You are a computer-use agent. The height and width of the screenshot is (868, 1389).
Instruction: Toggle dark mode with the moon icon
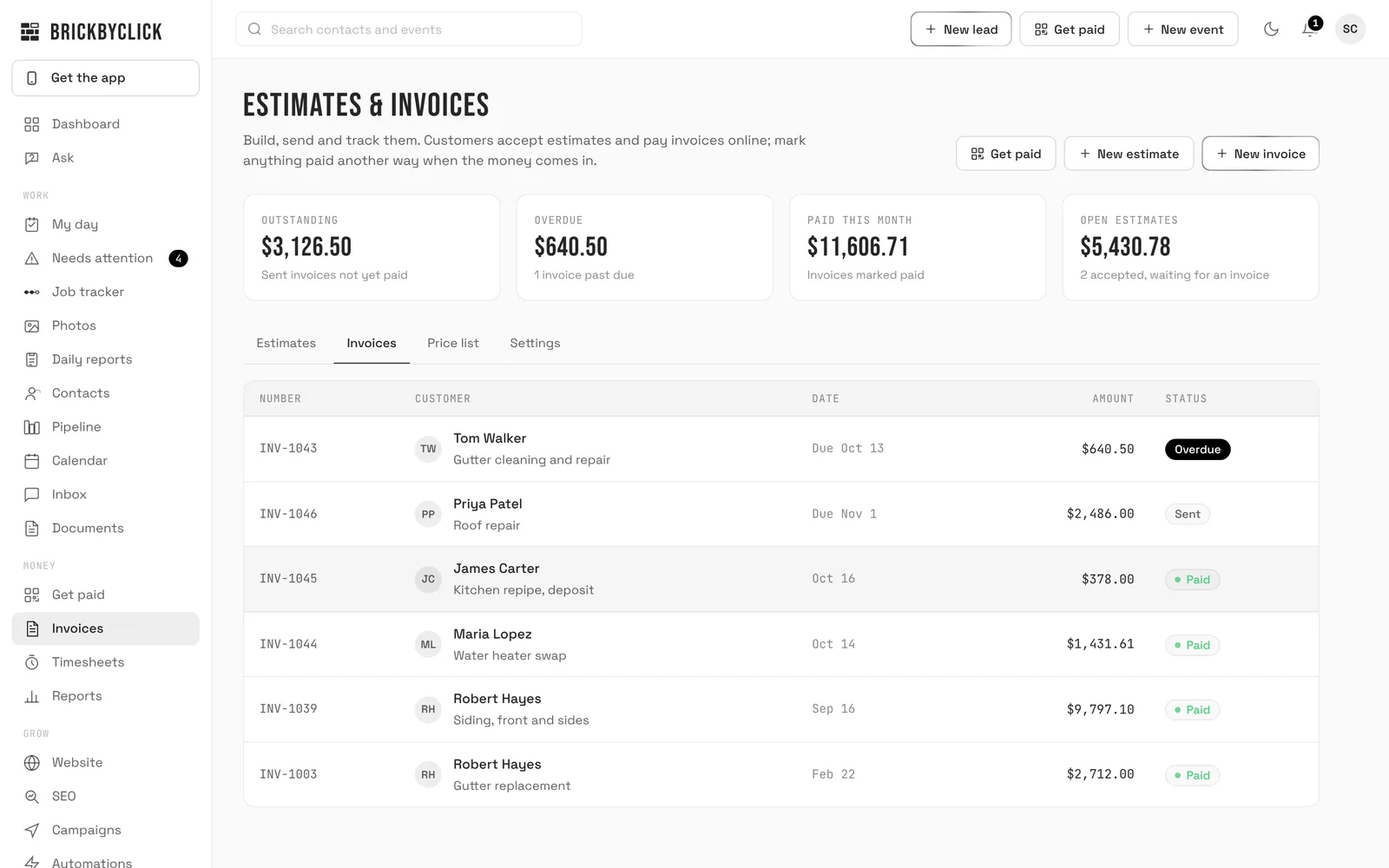click(1271, 30)
